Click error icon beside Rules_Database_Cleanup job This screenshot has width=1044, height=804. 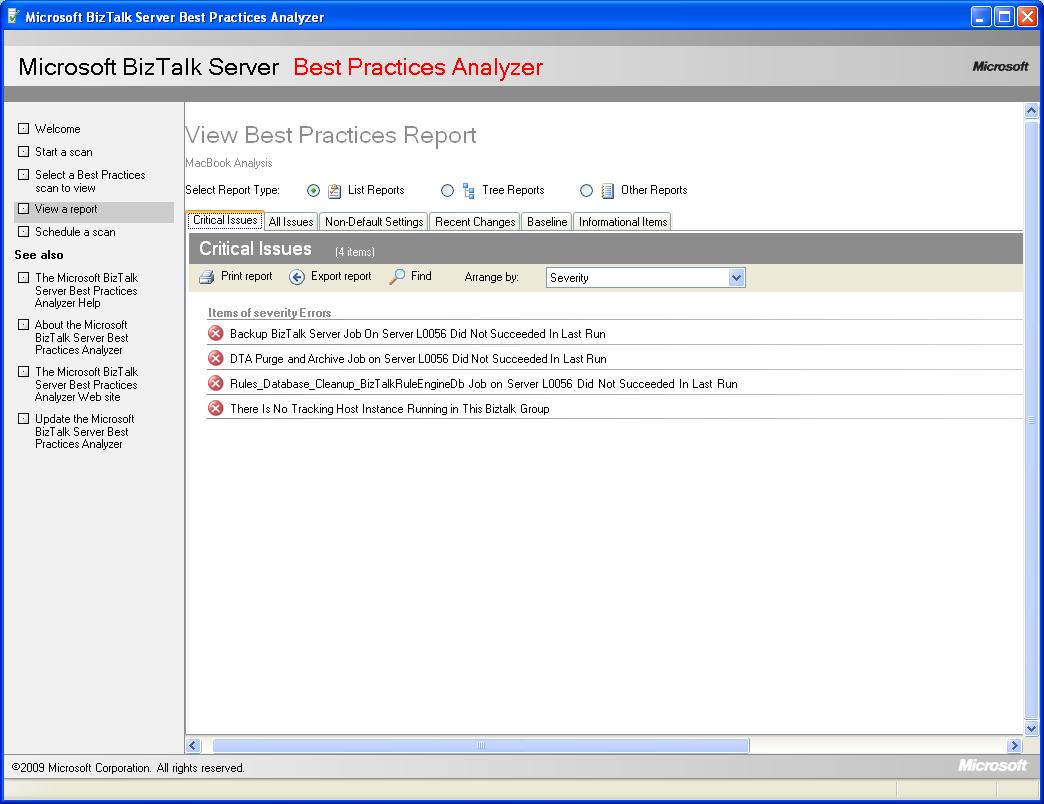216,383
